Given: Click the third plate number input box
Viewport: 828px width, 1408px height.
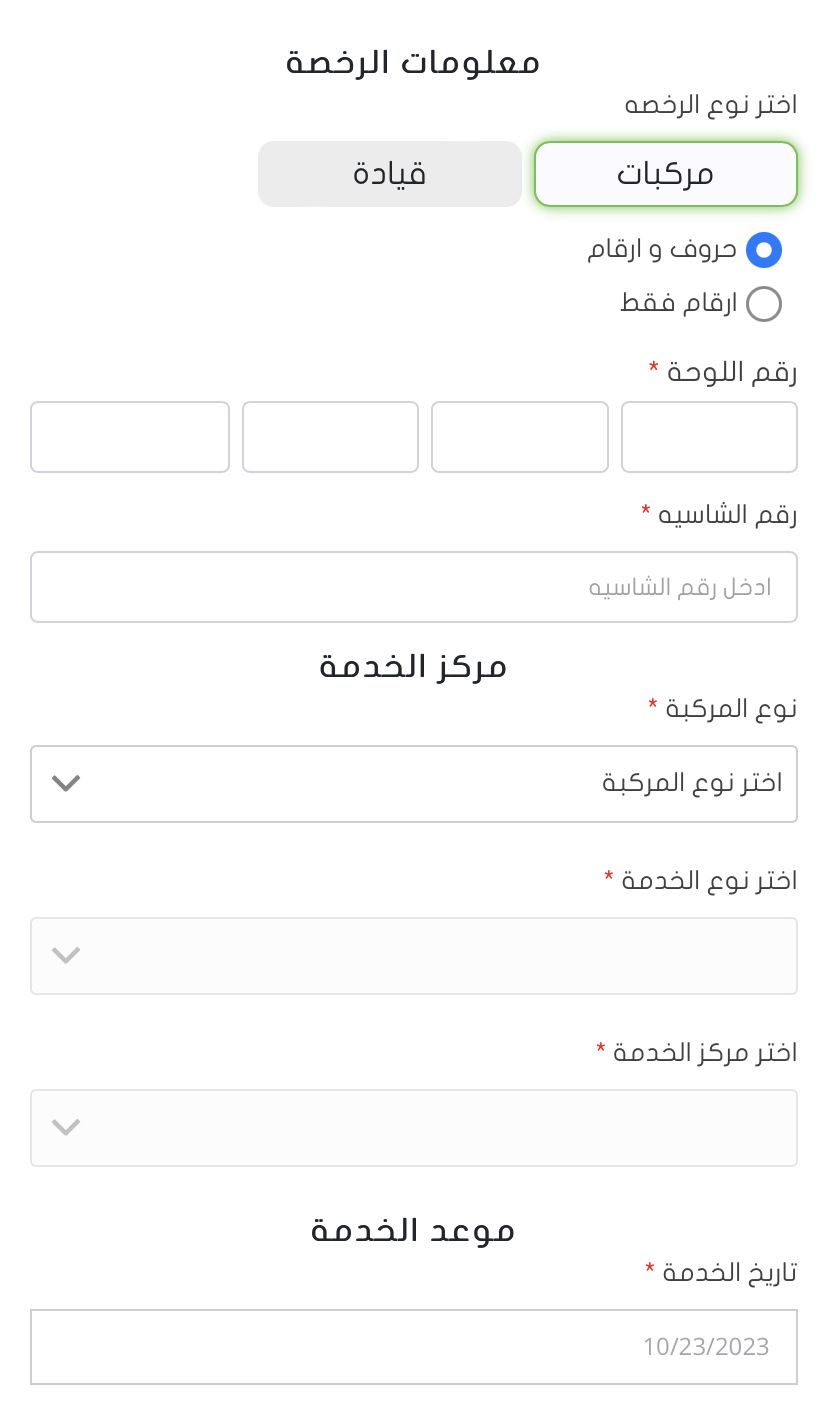Looking at the screenshot, I should coord(330,437).
